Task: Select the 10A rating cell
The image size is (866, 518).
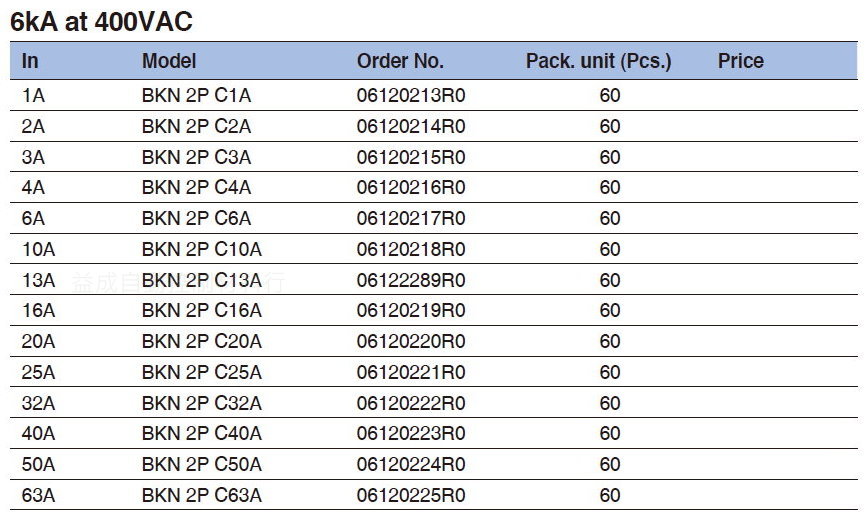Action: 38,249
